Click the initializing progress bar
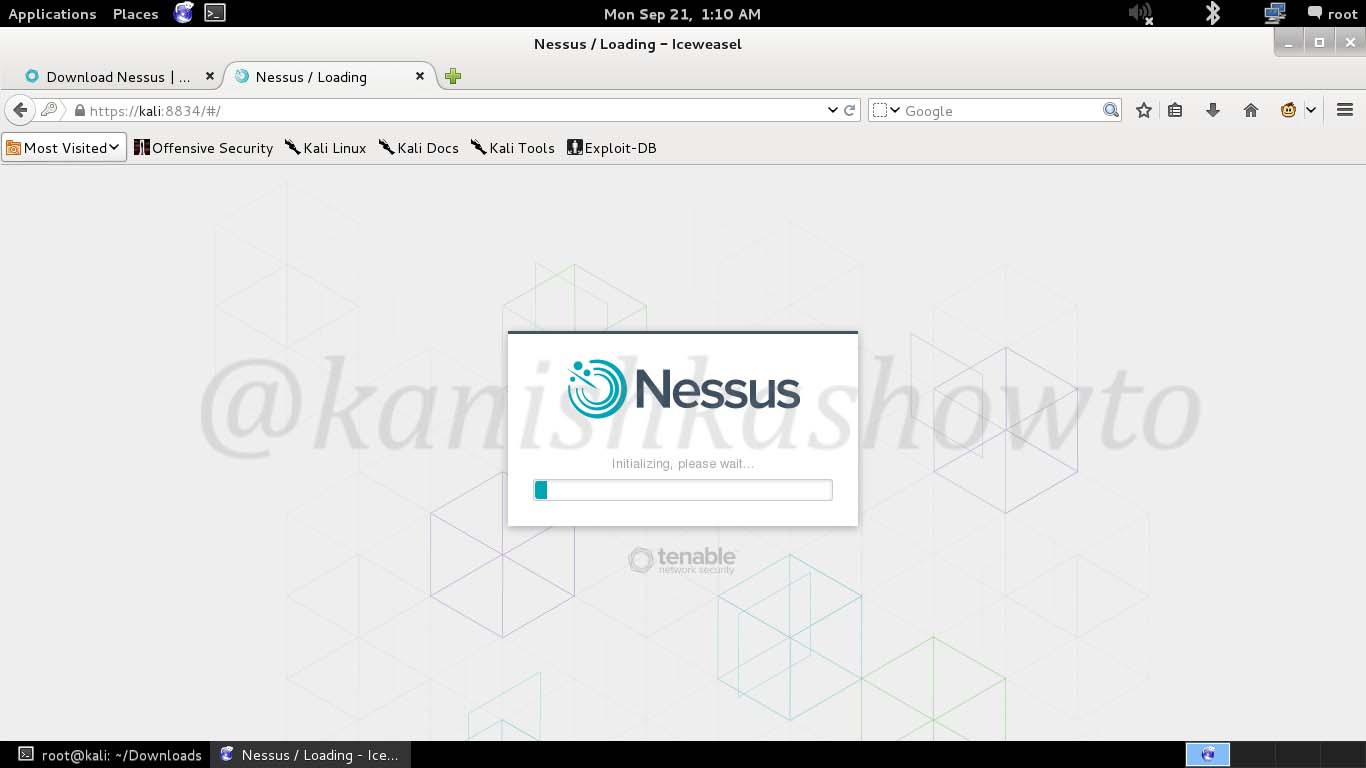The image size is (1366, 768). pyautogui.click(x=683, y=490)
